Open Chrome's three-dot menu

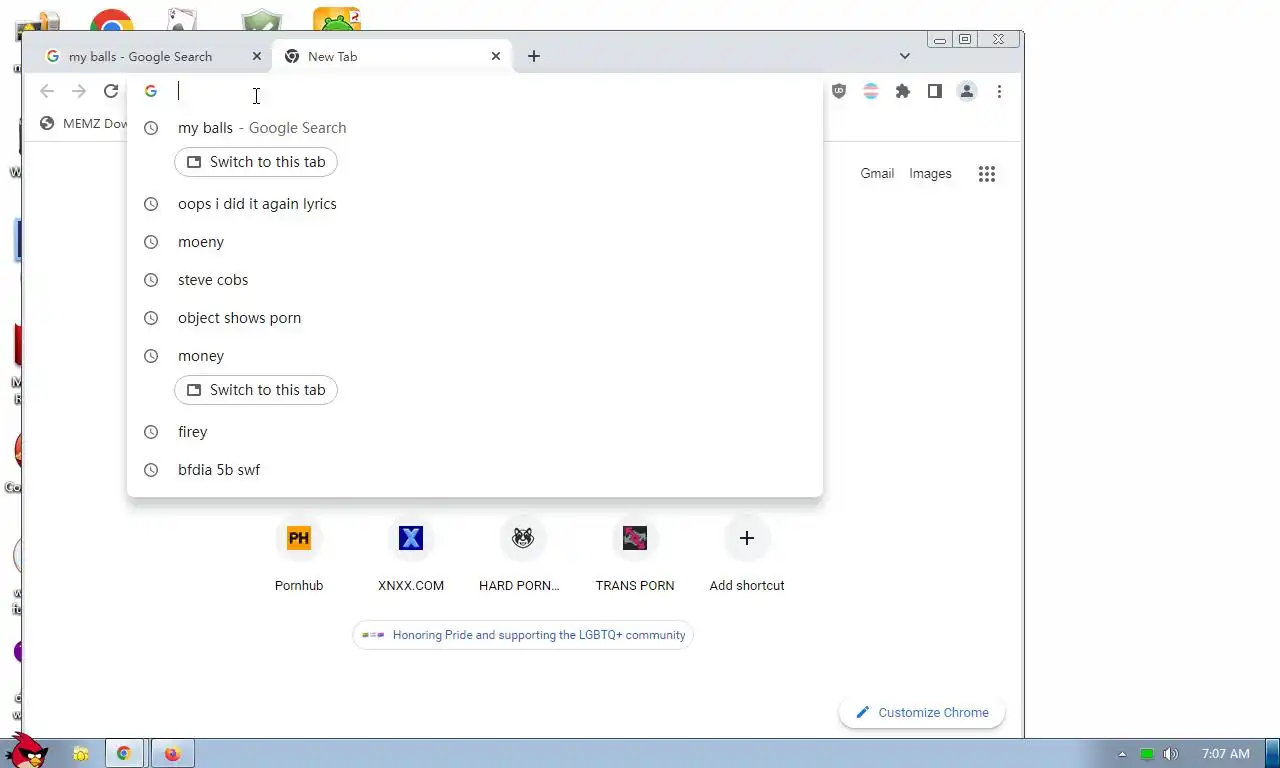[999, 91]
